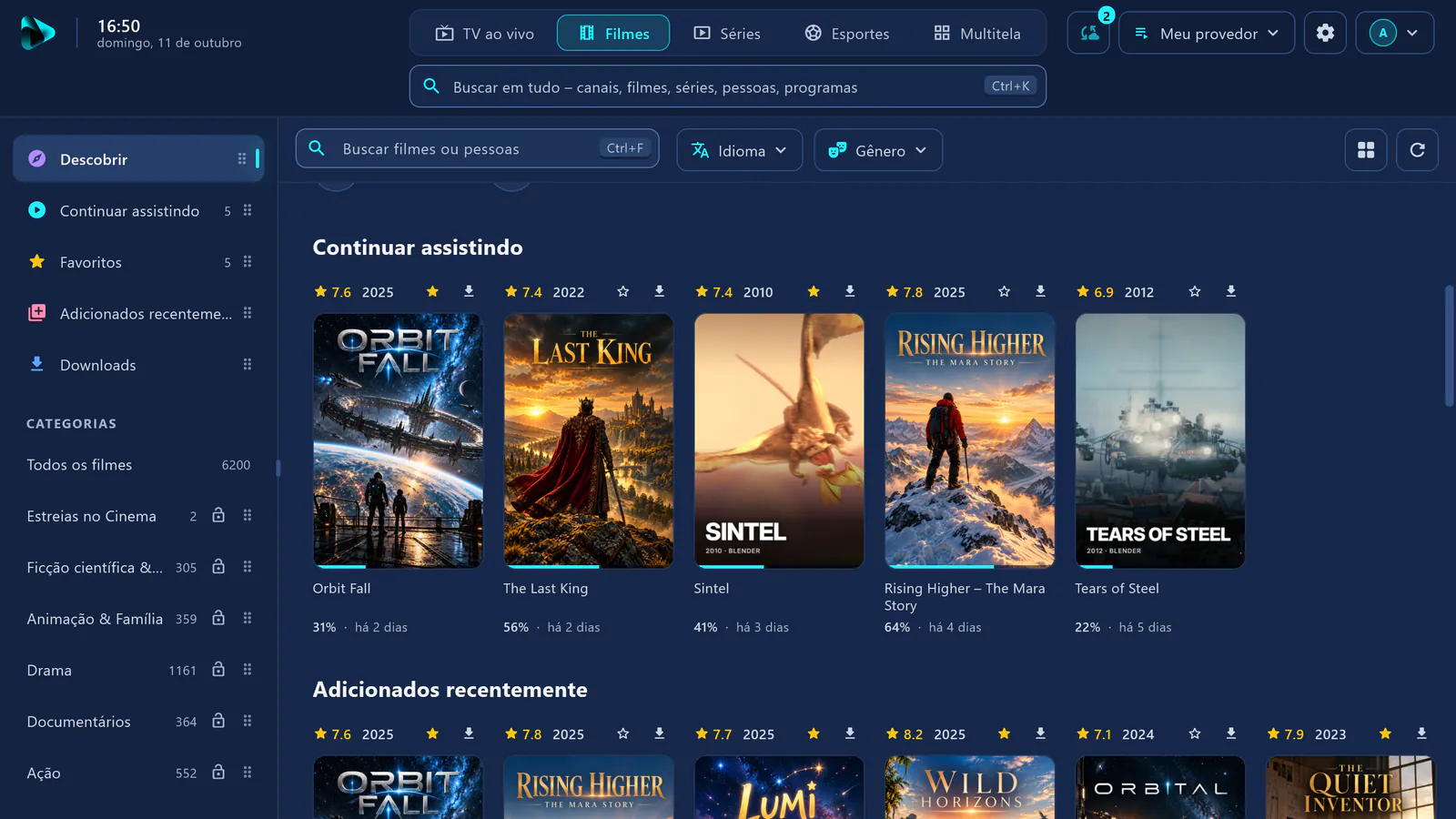Viewport: 1456px width, 819px height.
Task: Download The Last King movie
Action: (x=659, y=291)
